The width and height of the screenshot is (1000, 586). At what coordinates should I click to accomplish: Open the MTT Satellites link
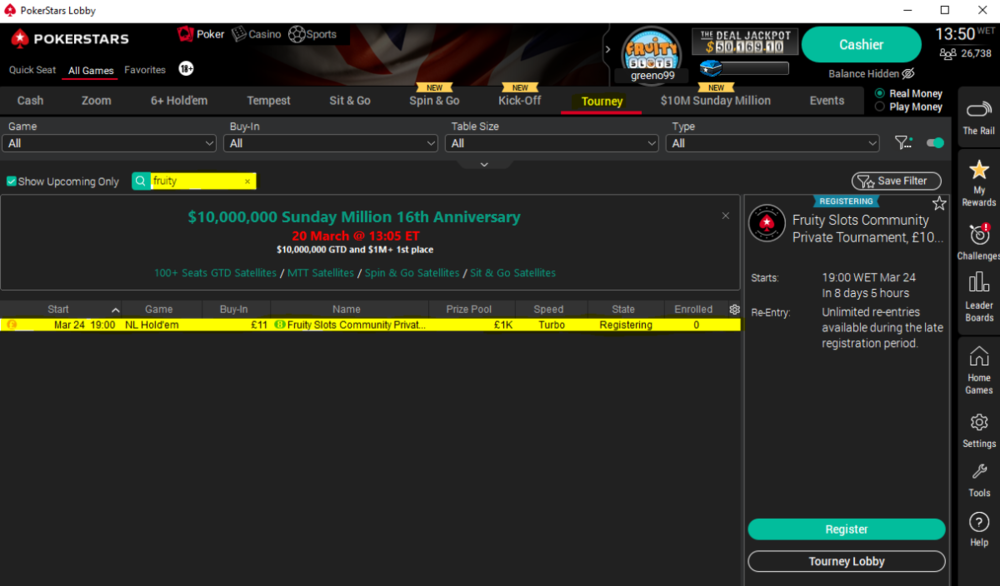pos(321,272)
